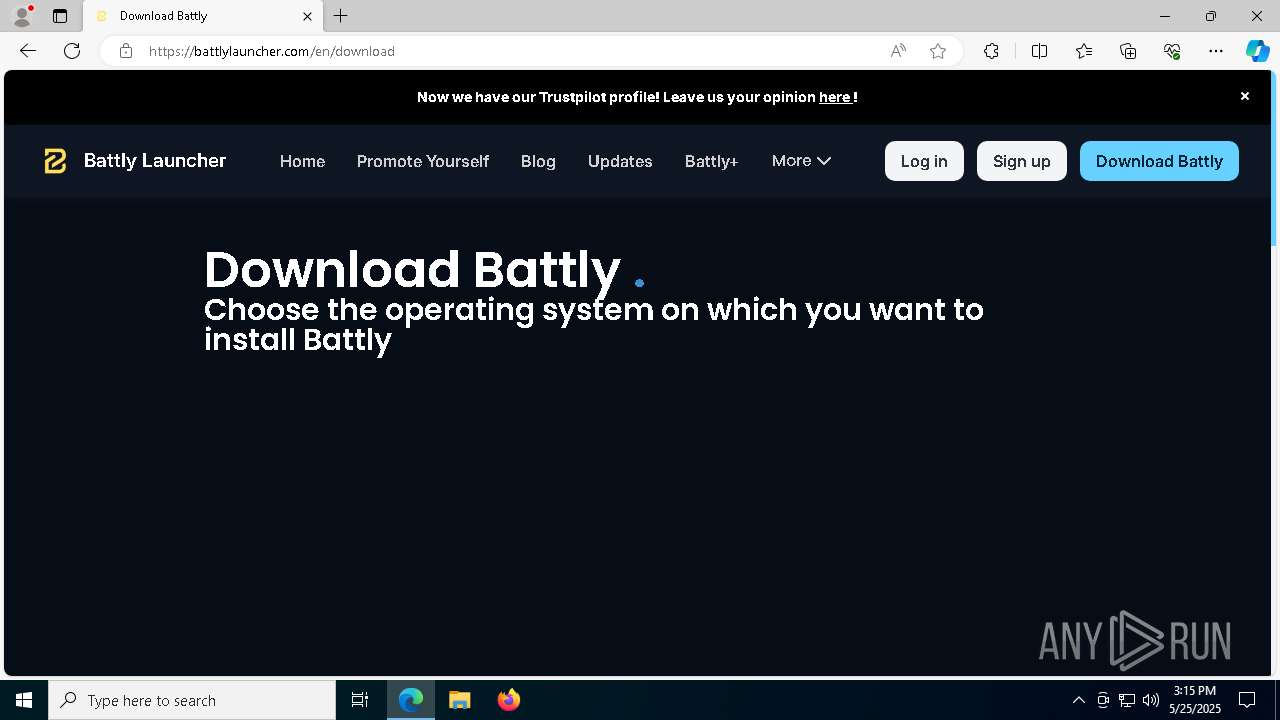This screenshot has height=720, width=1280.
Task: Open a new browser tab
Action: tap(341, 16)
